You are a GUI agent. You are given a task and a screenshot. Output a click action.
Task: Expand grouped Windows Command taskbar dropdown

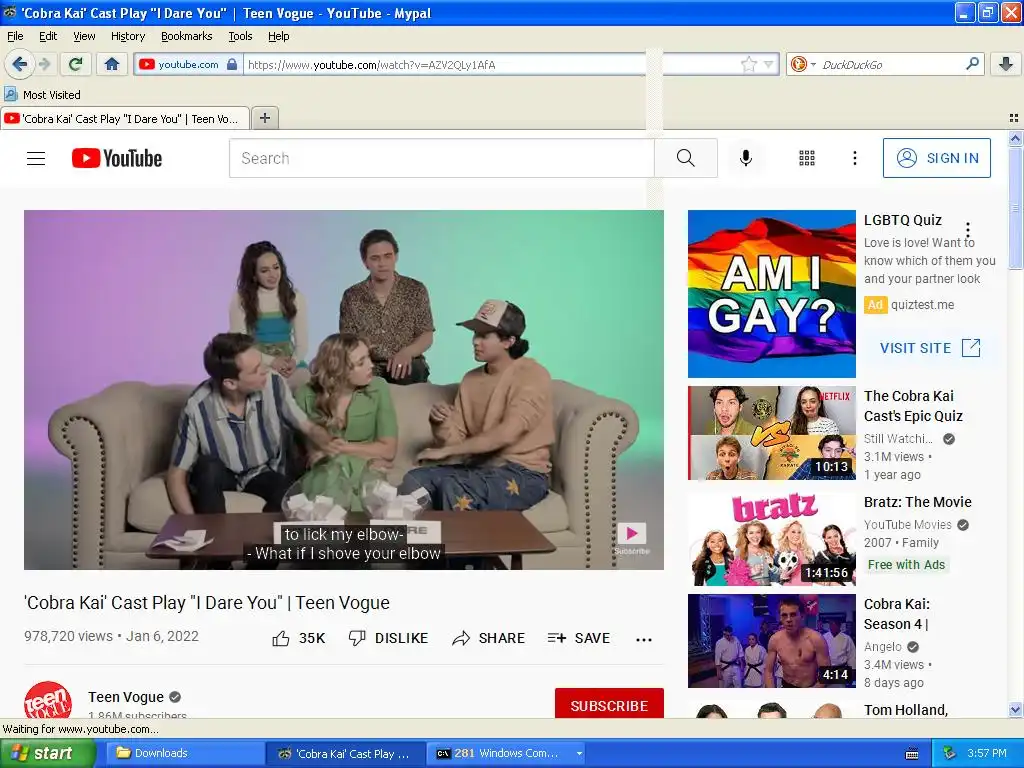point(579,754)
